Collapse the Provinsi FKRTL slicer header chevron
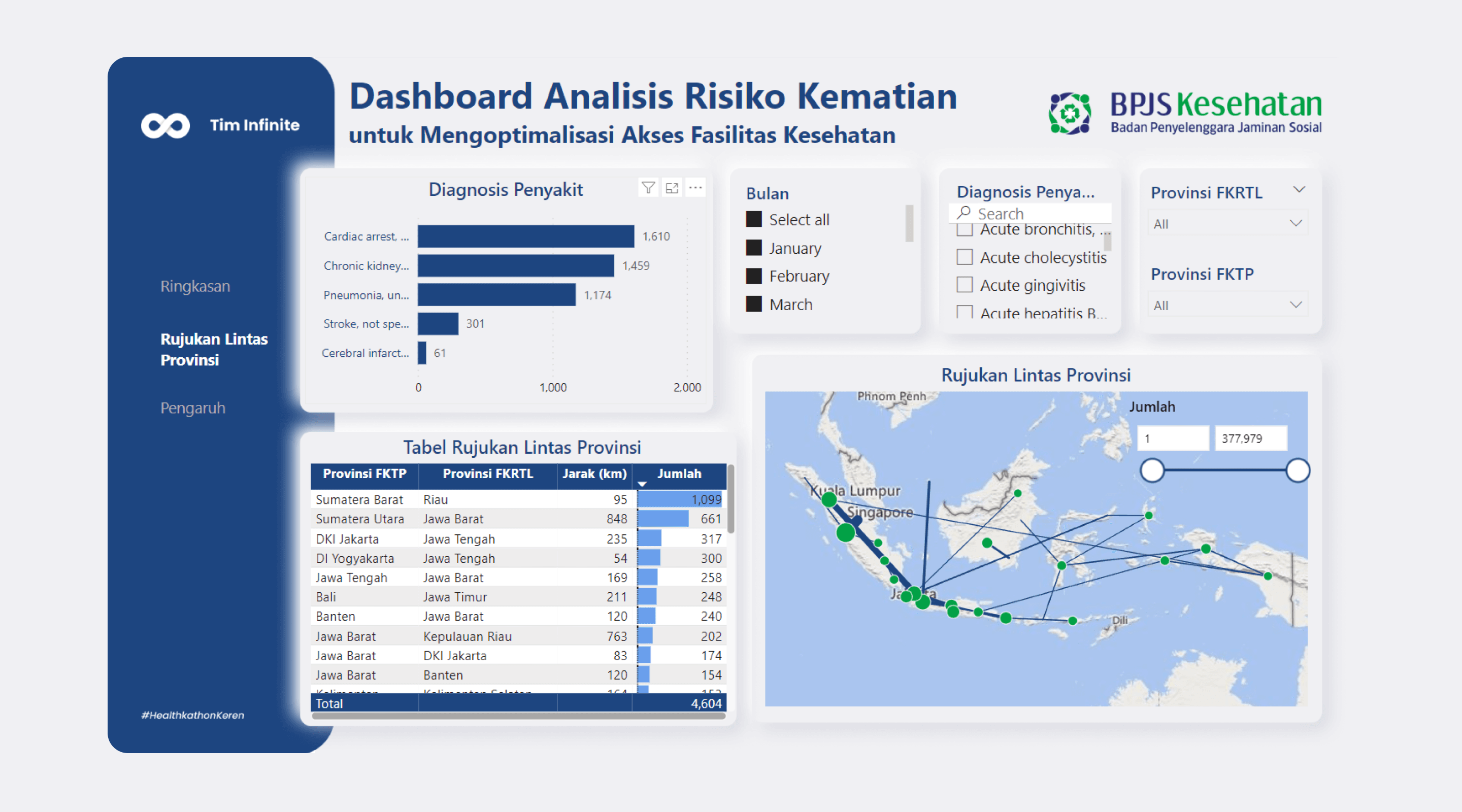Viewport: 1462px width, 812px height. pos(1299,189)
